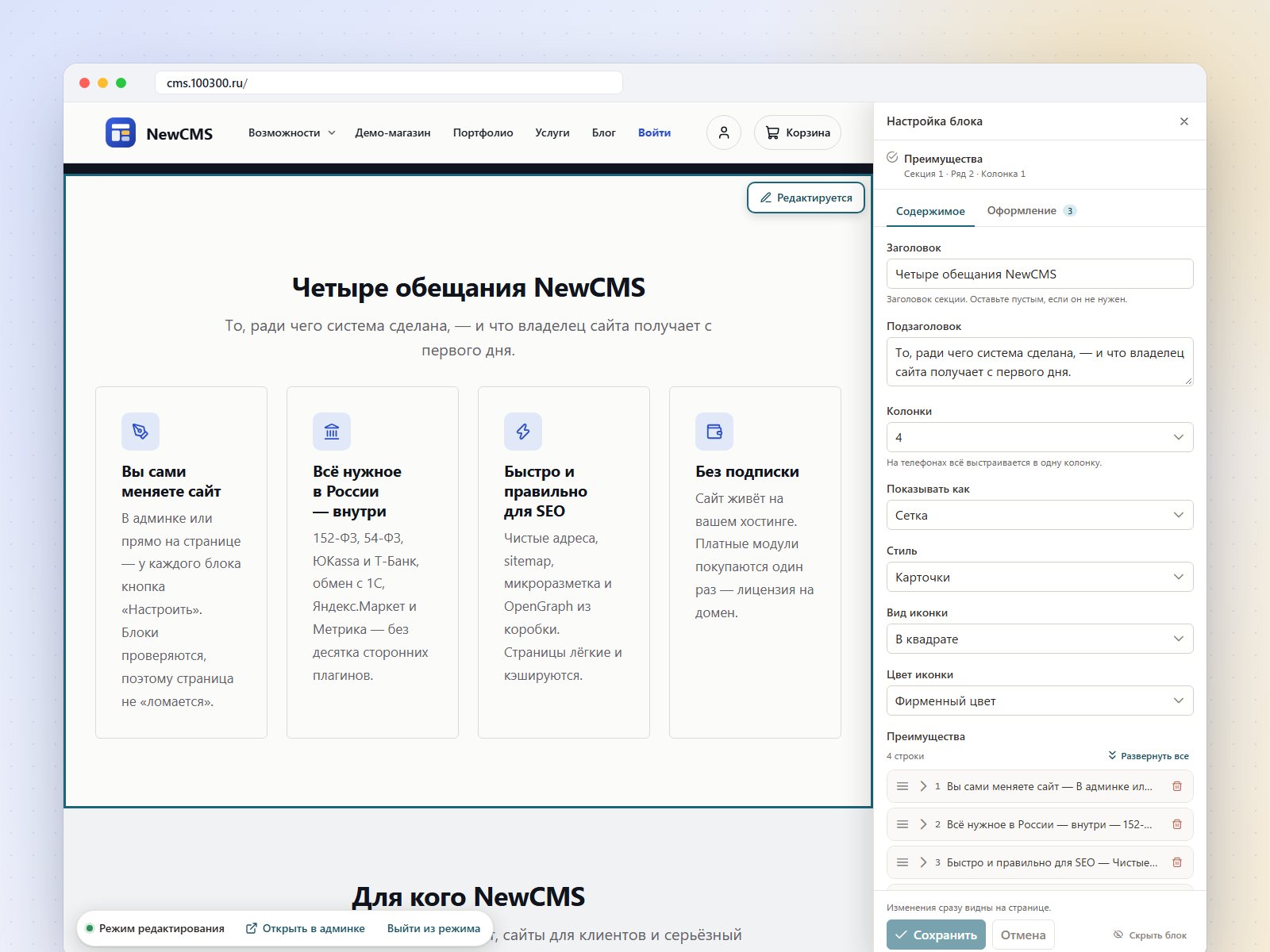Click the bank icon in 'Всё нужное в России' card
The width and height of the screenshot is (1270, 952).
point(332,432)
